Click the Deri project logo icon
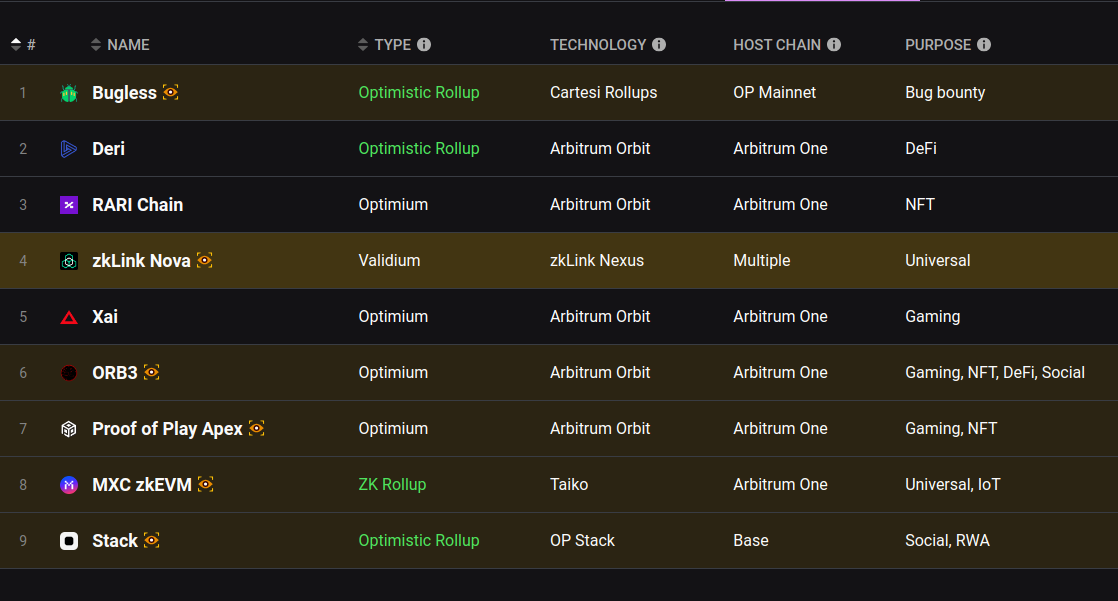The image size is (1118, 601). click(x=69, y=149)
